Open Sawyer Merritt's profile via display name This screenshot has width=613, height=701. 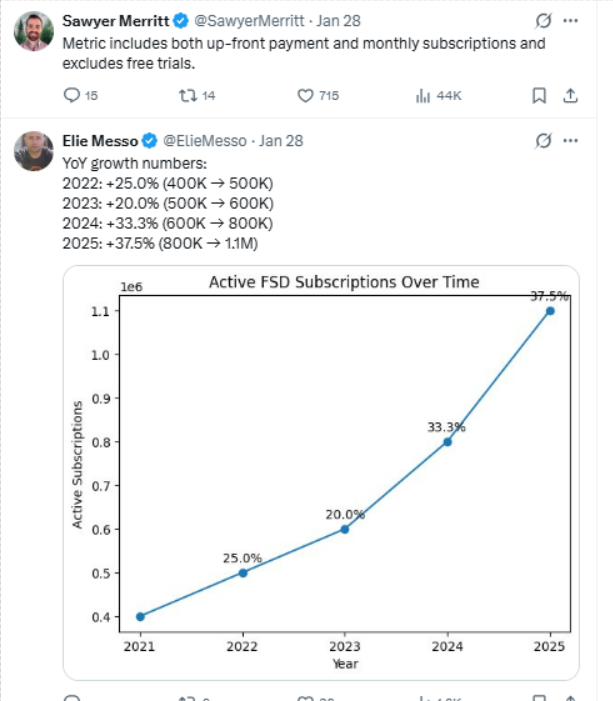(x=115, y=20)
